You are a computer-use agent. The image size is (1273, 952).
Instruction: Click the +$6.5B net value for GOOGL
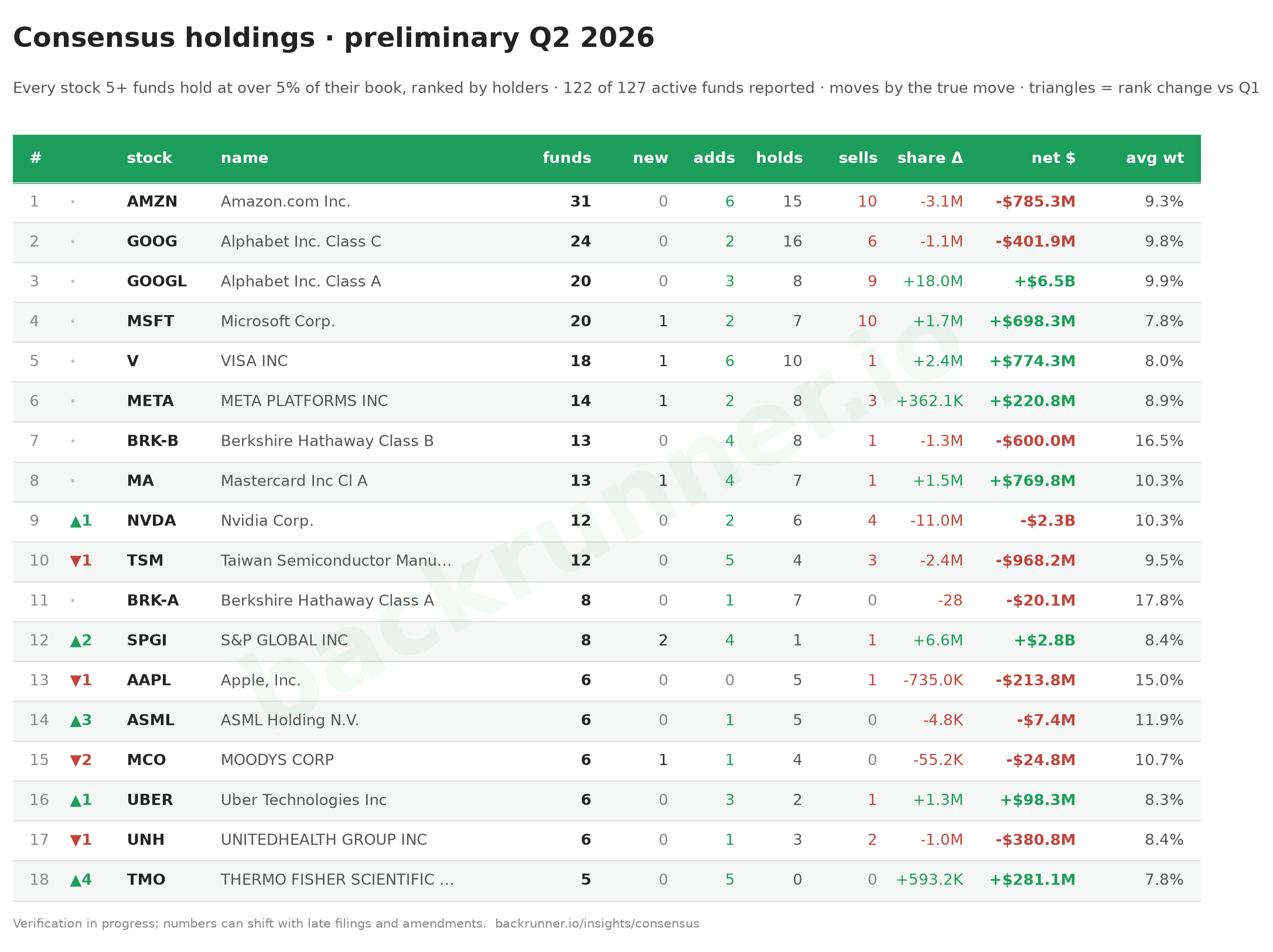click(1045, 281)
